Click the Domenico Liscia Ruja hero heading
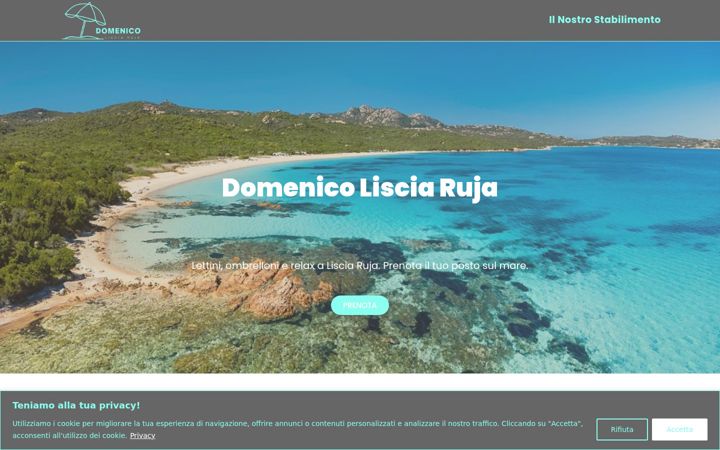The image size is (720, 450). (360, 188)
